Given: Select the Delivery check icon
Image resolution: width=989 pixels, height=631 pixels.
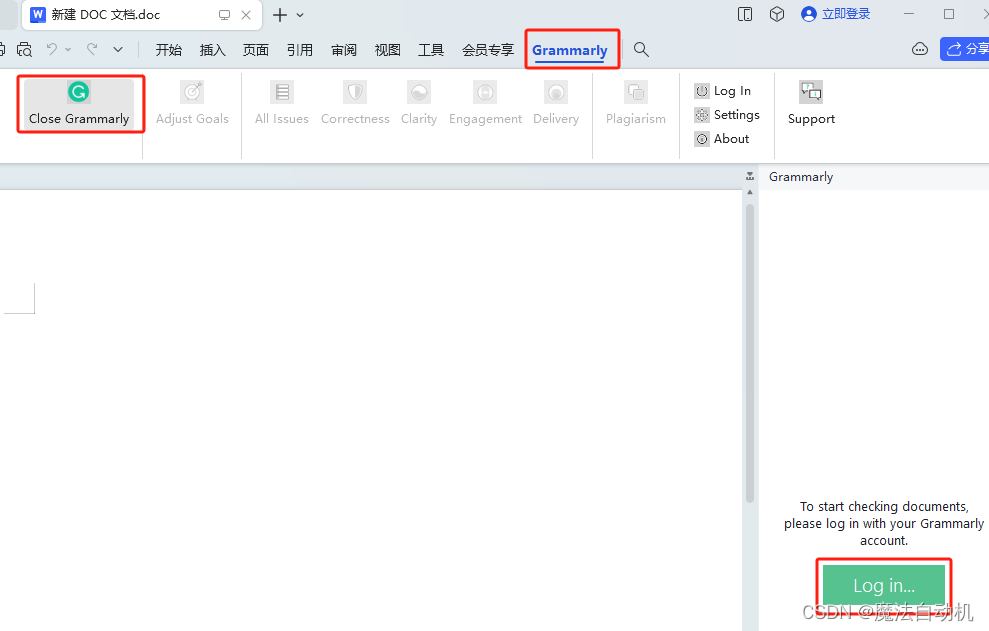Looking at the screenshot, I should [556, 92].
